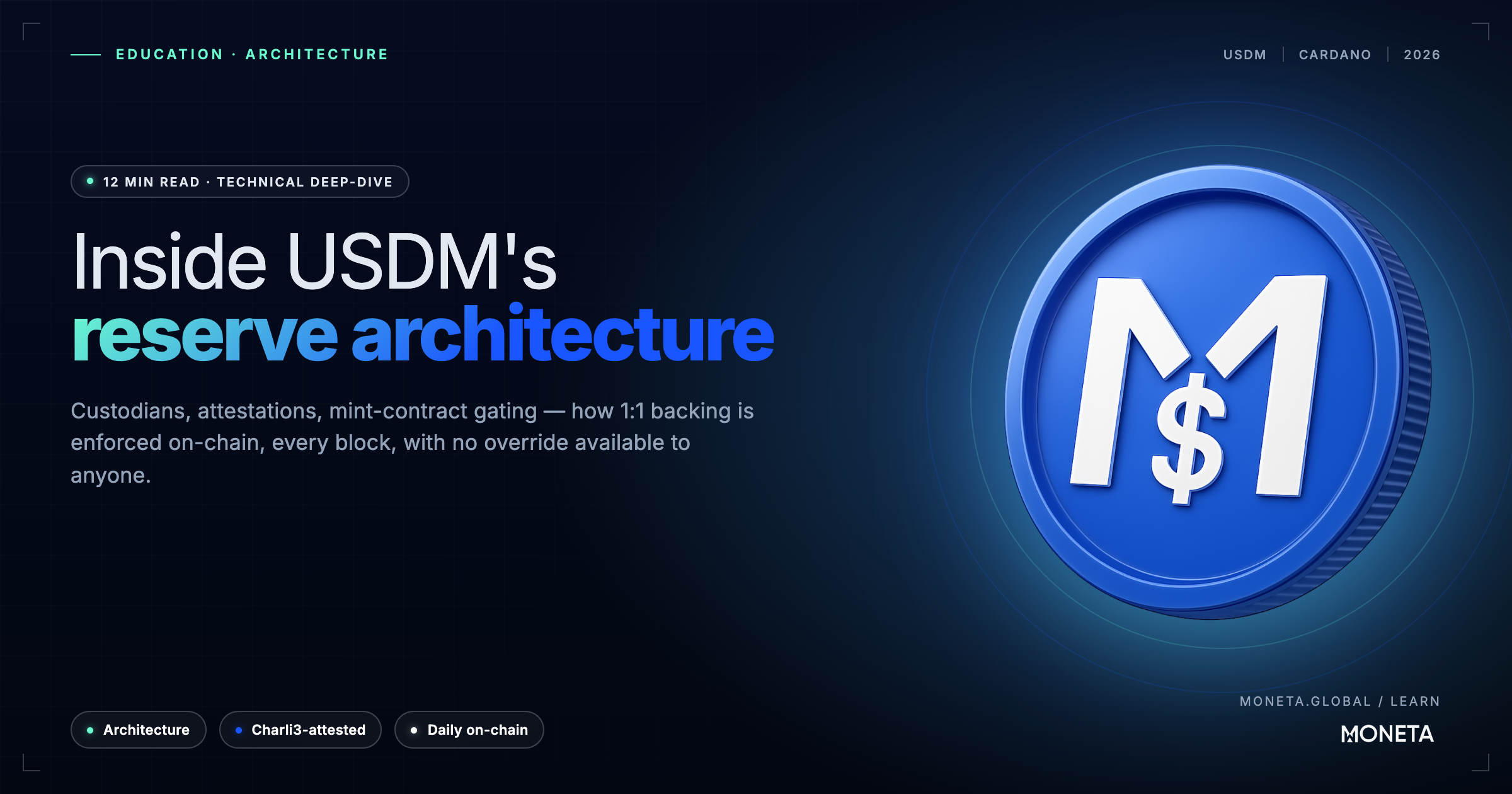Click the CARDANO label at top
This screenshot has width=1512, height=794.
point(1335,55)
